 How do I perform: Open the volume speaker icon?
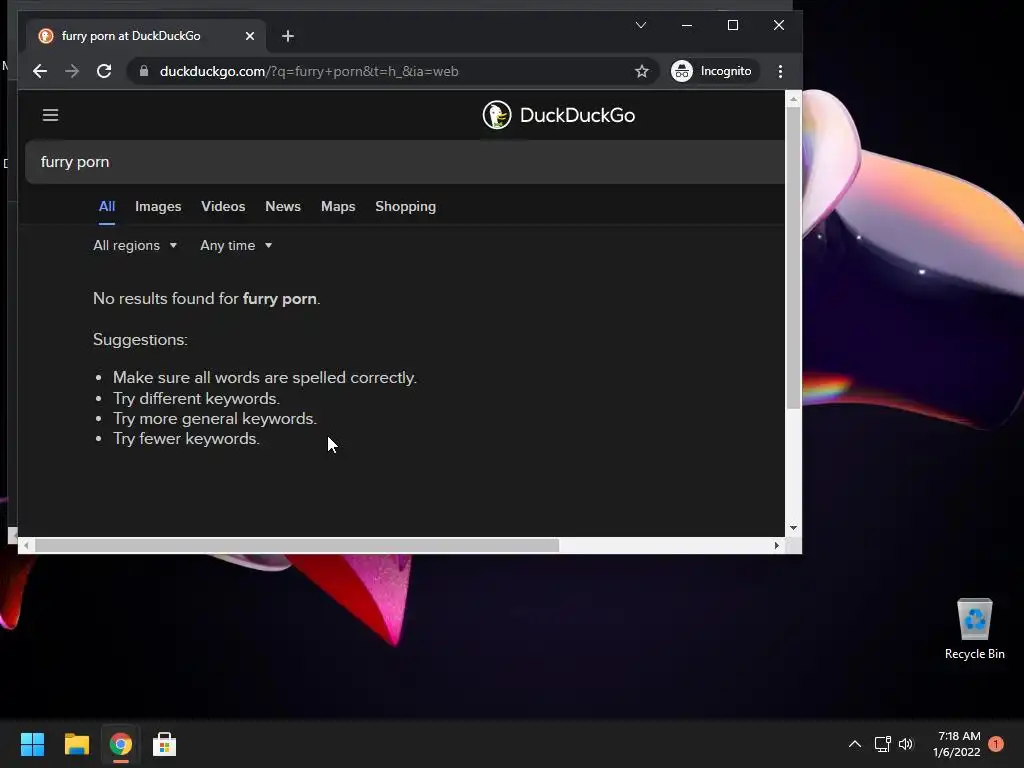click(905, 744)
